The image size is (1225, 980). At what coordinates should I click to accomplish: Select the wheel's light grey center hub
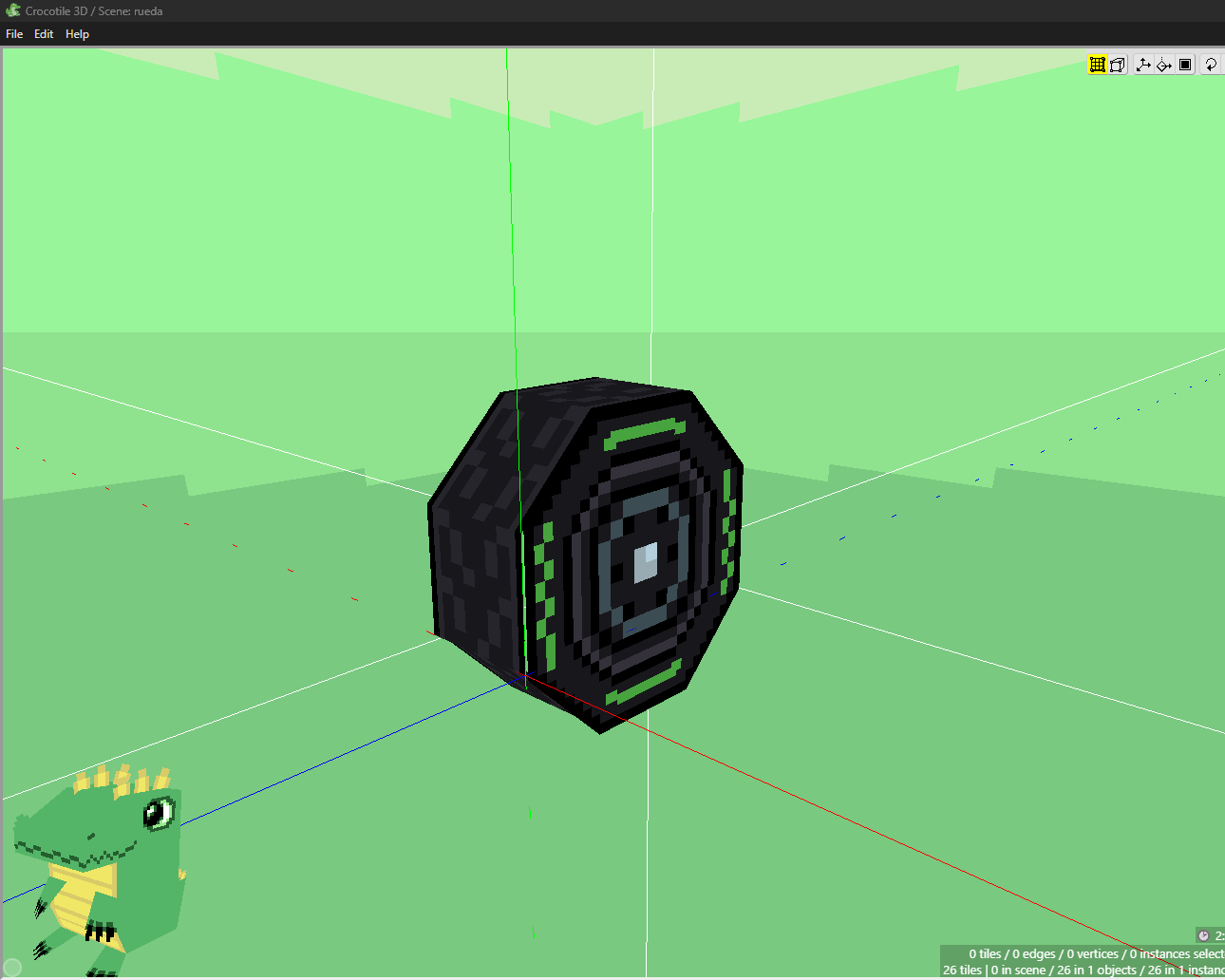tap(646, 562)
